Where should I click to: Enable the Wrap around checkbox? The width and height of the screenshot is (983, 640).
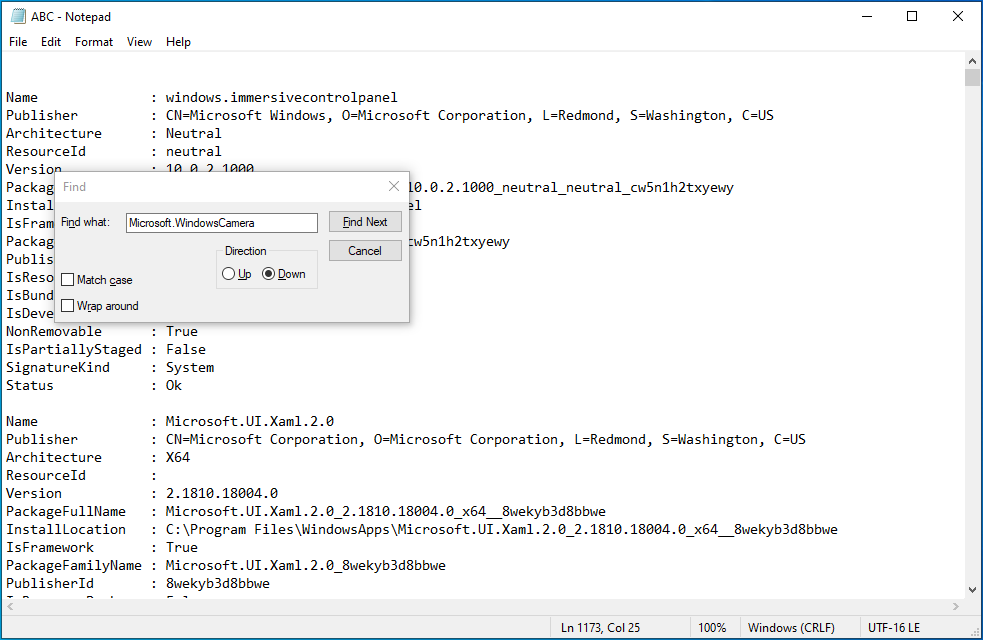(68, 306)
